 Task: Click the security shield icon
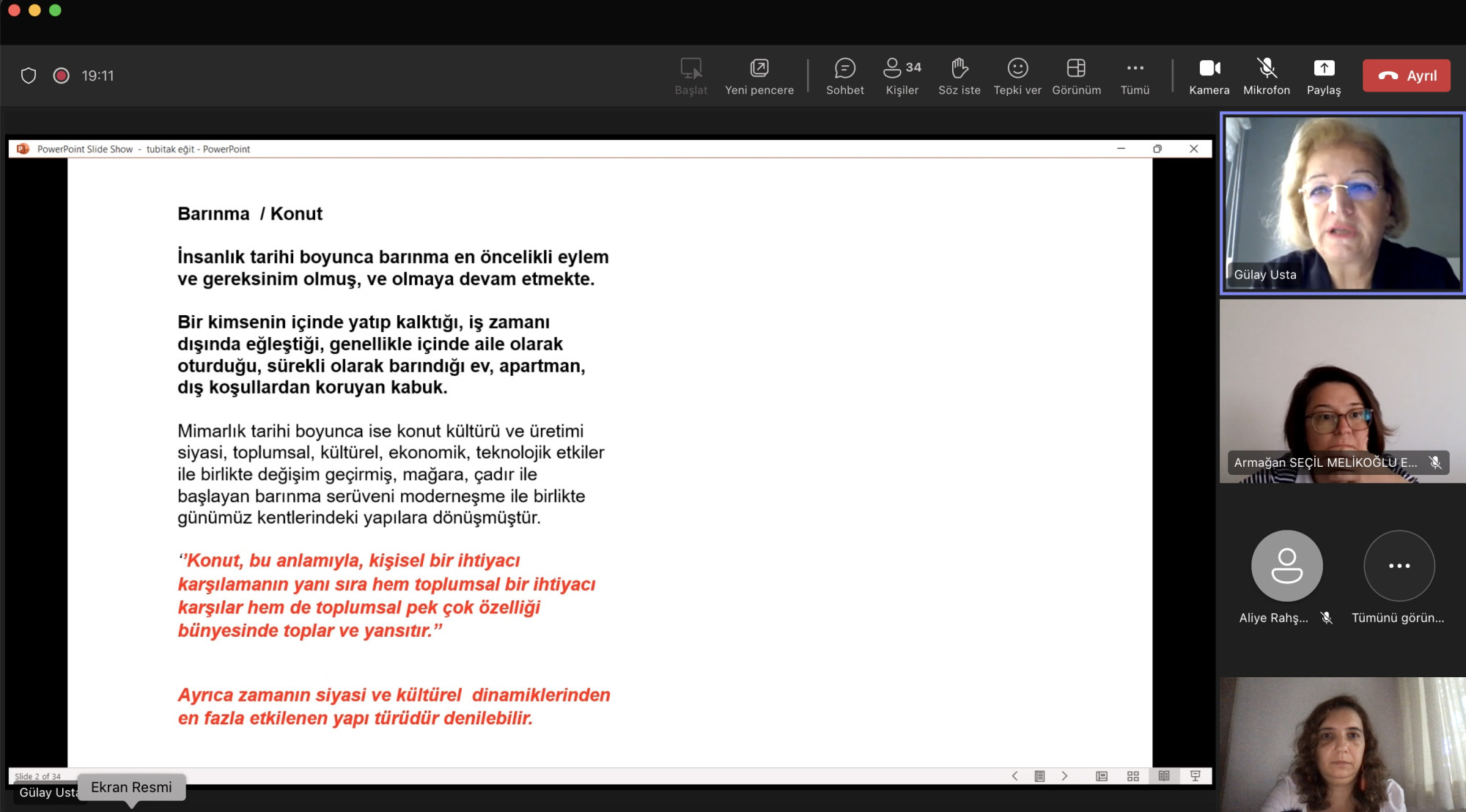pos(29,75)
